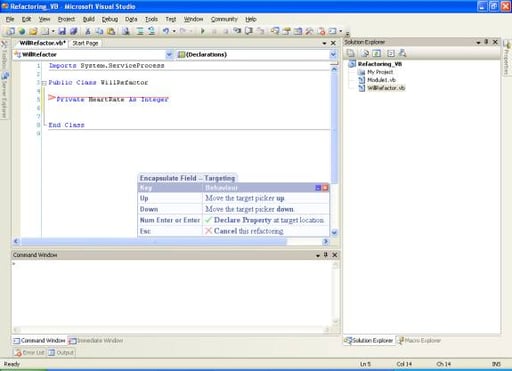Switch to the Error List tab

coord(30,352)
